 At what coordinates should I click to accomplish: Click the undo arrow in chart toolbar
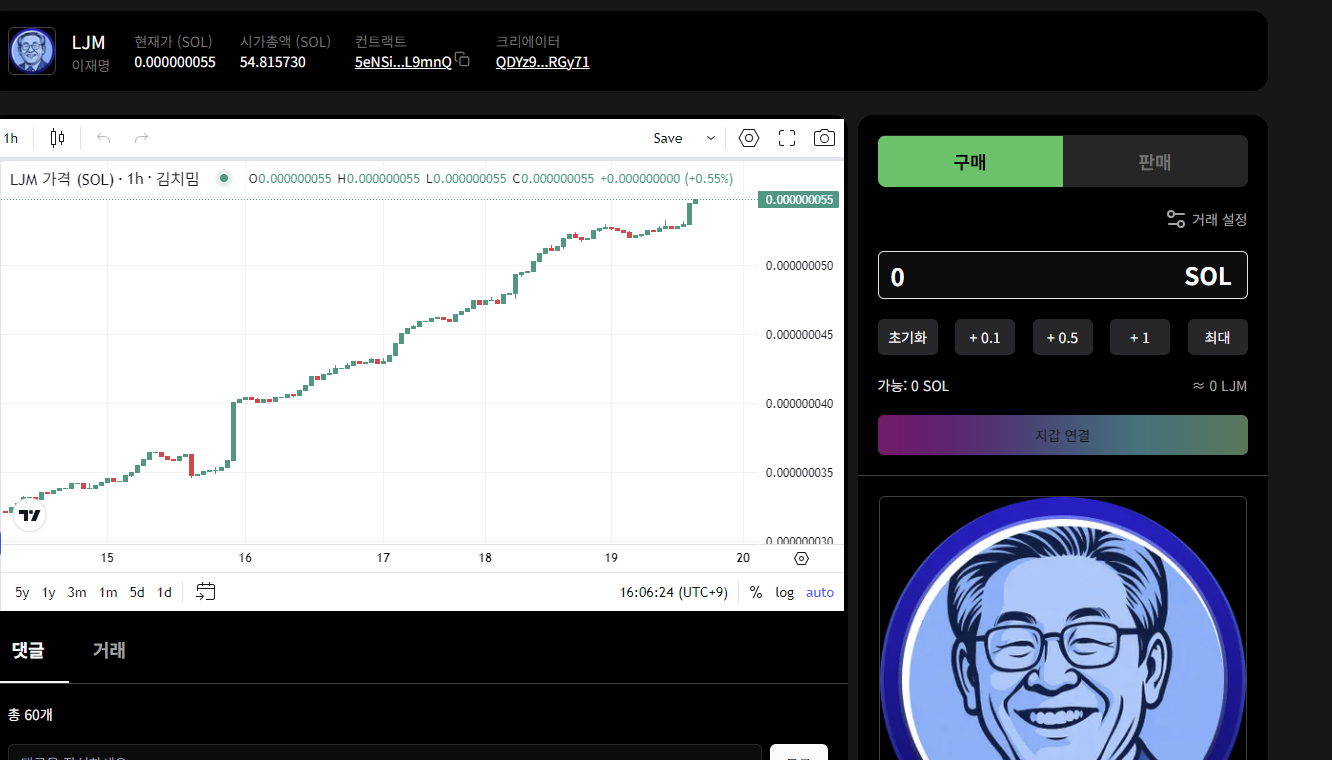point(103,138)
